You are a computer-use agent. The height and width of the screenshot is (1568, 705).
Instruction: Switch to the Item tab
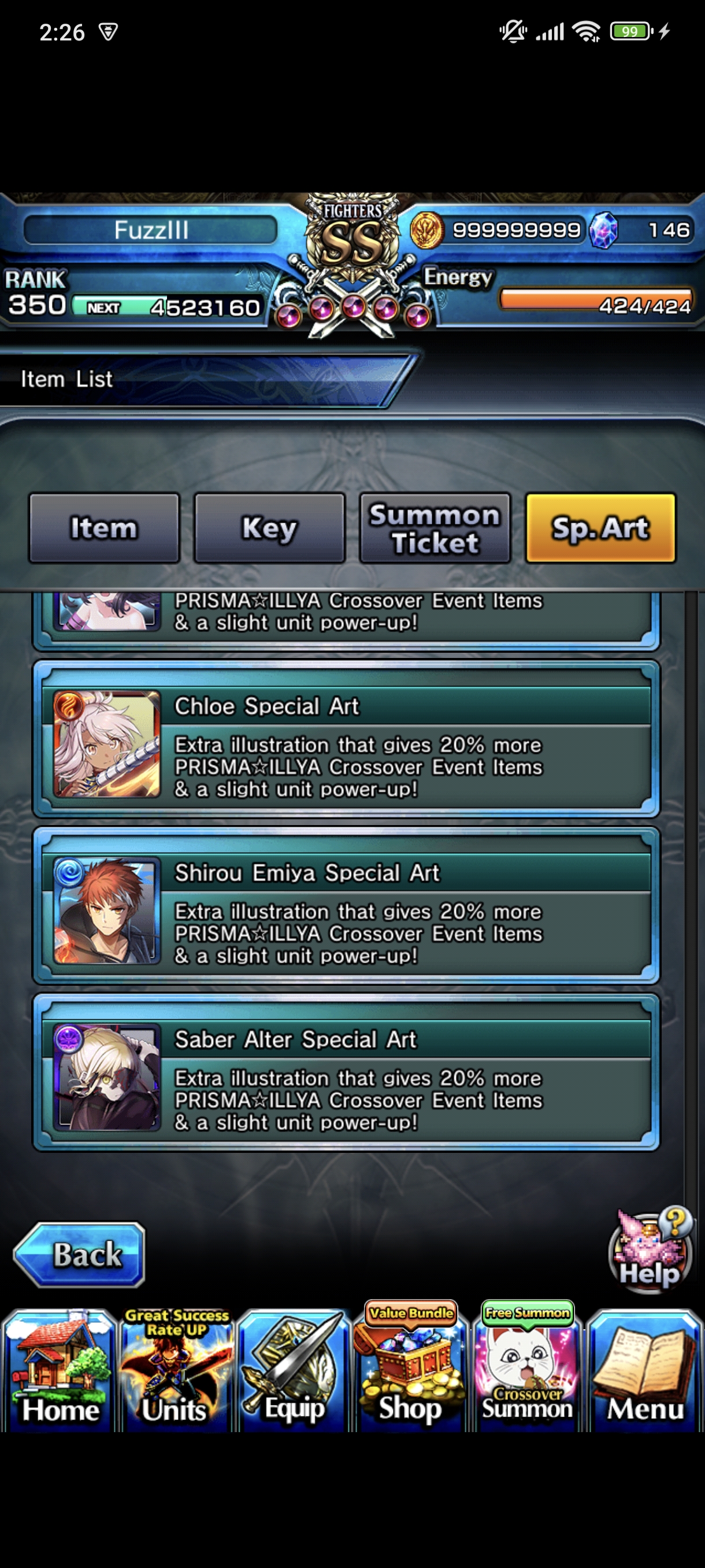point(104,528)
